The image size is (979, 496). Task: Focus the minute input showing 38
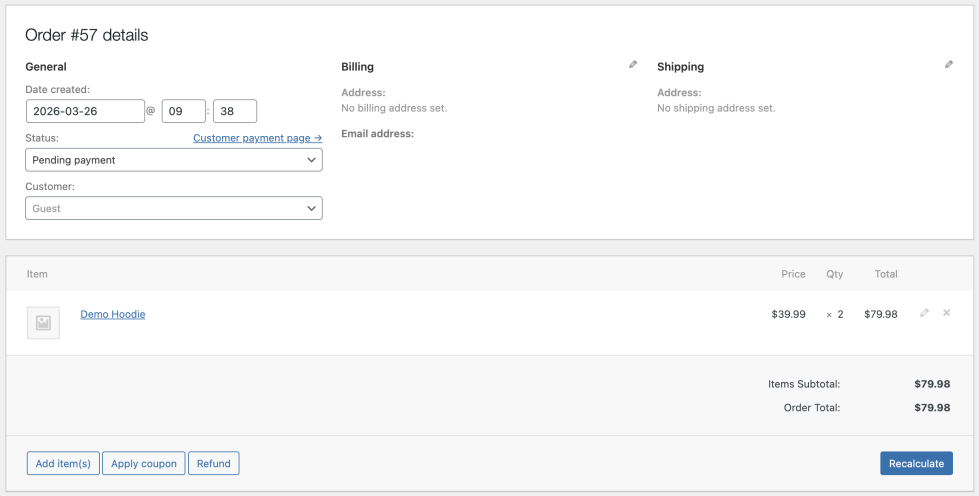click(235, 111)
